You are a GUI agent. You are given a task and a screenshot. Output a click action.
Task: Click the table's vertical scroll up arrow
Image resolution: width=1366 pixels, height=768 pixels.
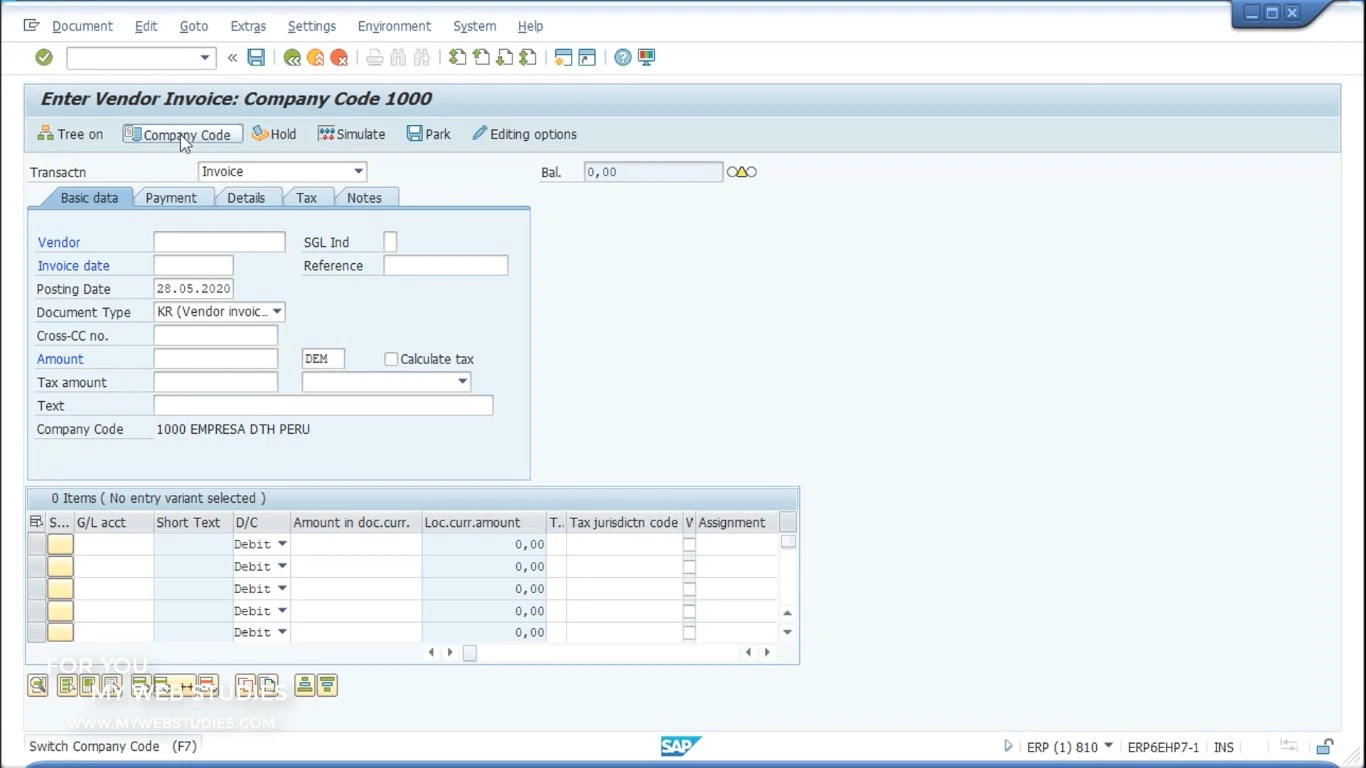pyautogui.click(x=787, y=613)
